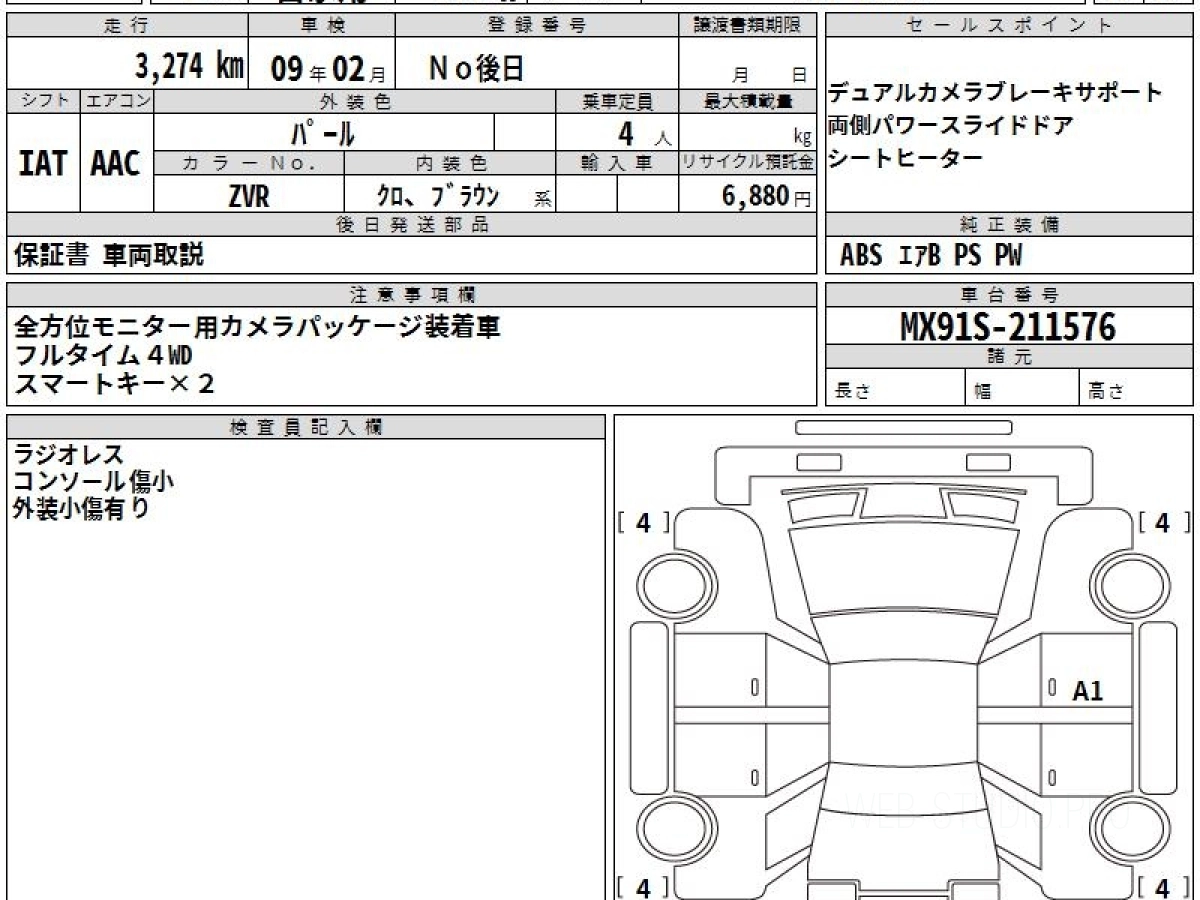Select the "純正装備" header
Image resolution: width=1200 pixels, height=900 pixels.
(1009, 225)
